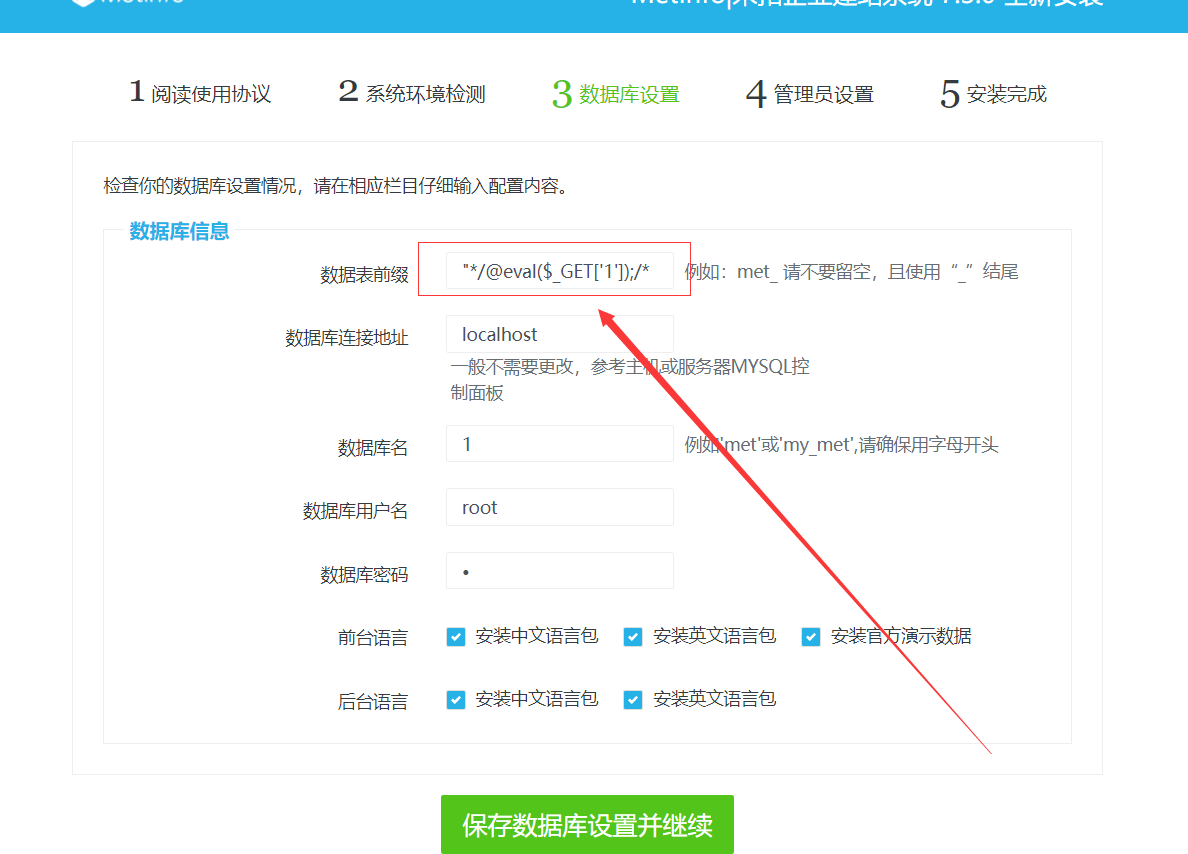
Task: Toggle the frontend 安装中文语言包 checkbox
Action: (x=456, y=636)
